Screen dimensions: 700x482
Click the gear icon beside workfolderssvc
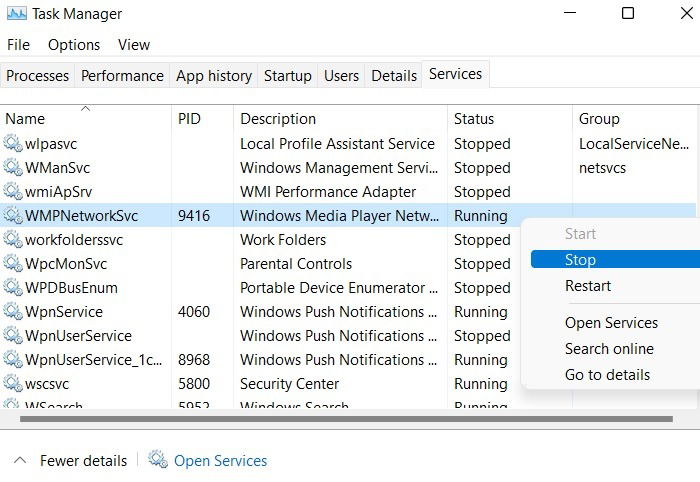pyautogui.click(x=12, y=240)
